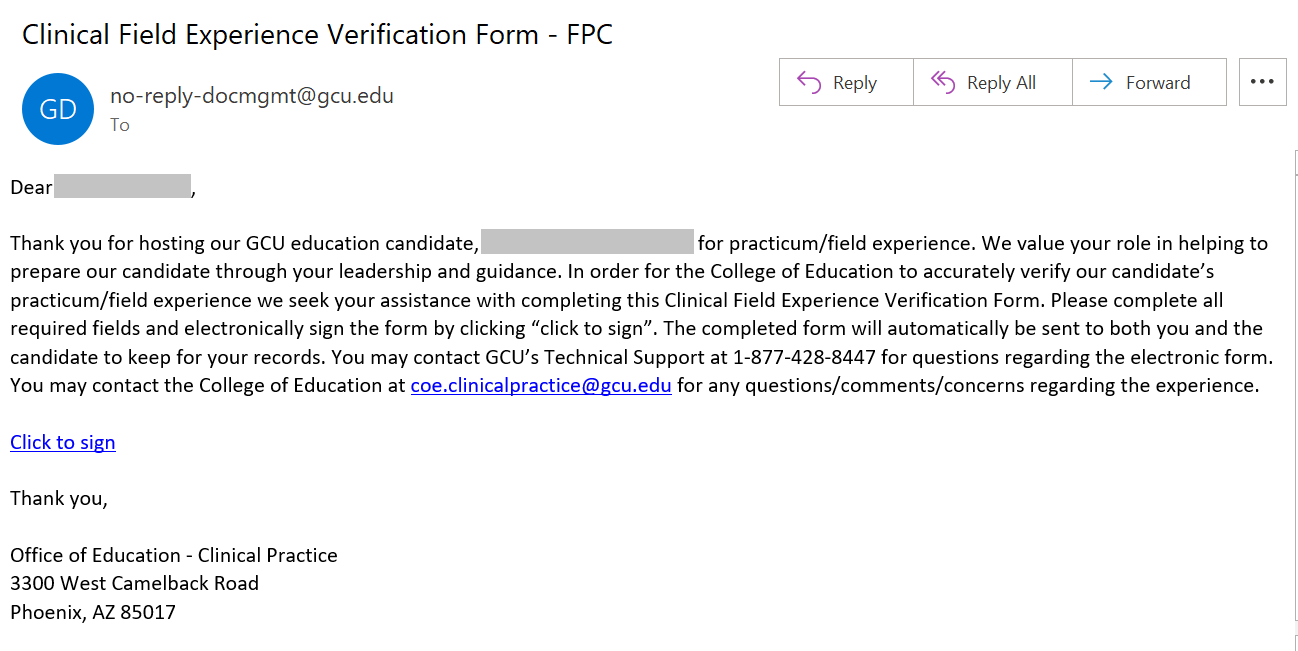
Task: Click the Thank you, closing line
Action: pyautogui.click(x=59, y=498)
